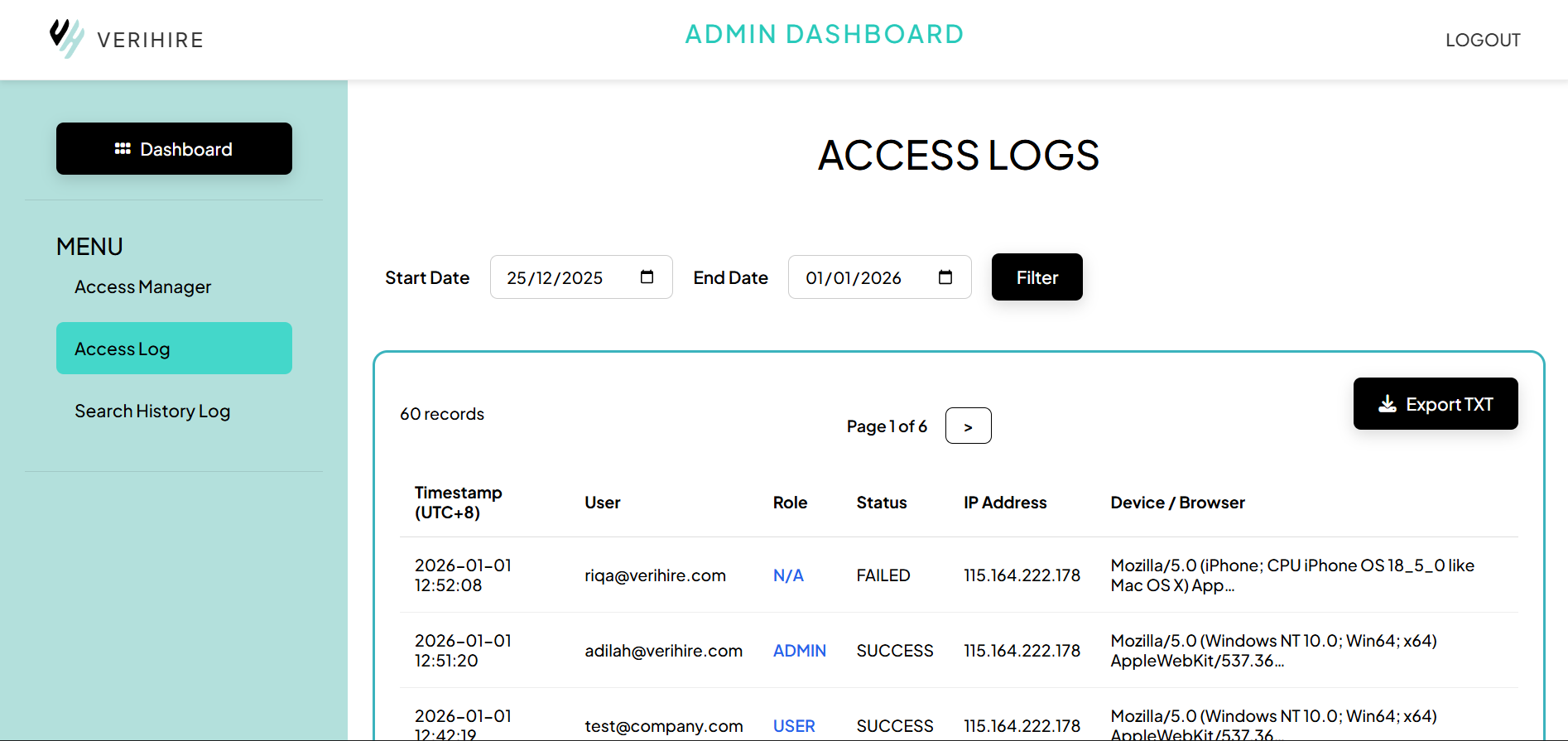
Task: Click the Logout link
Action: click(1482, 40)
